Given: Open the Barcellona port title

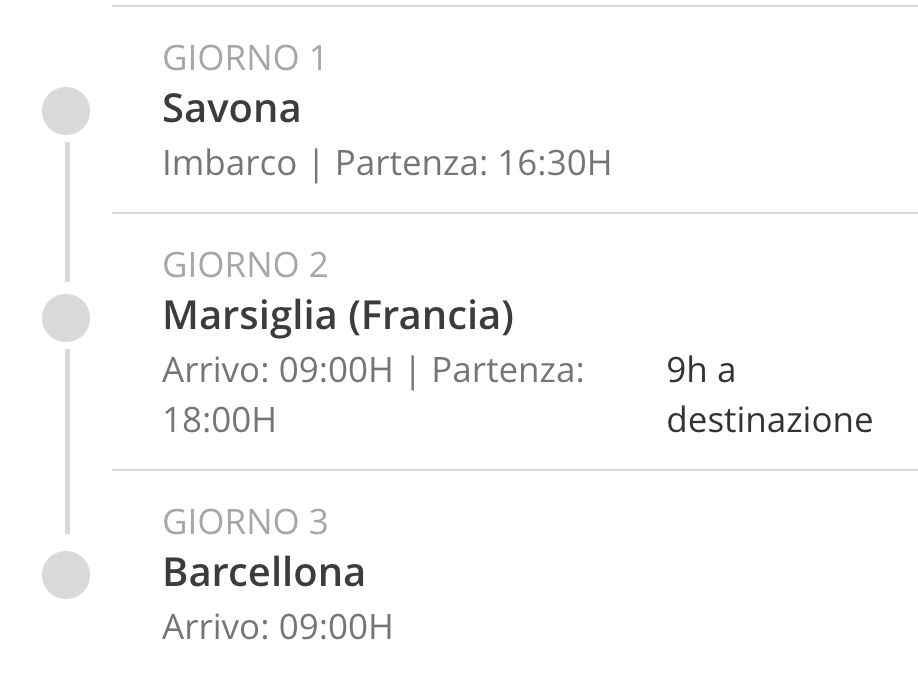Looking at the screenshot, I should point(263,572).
